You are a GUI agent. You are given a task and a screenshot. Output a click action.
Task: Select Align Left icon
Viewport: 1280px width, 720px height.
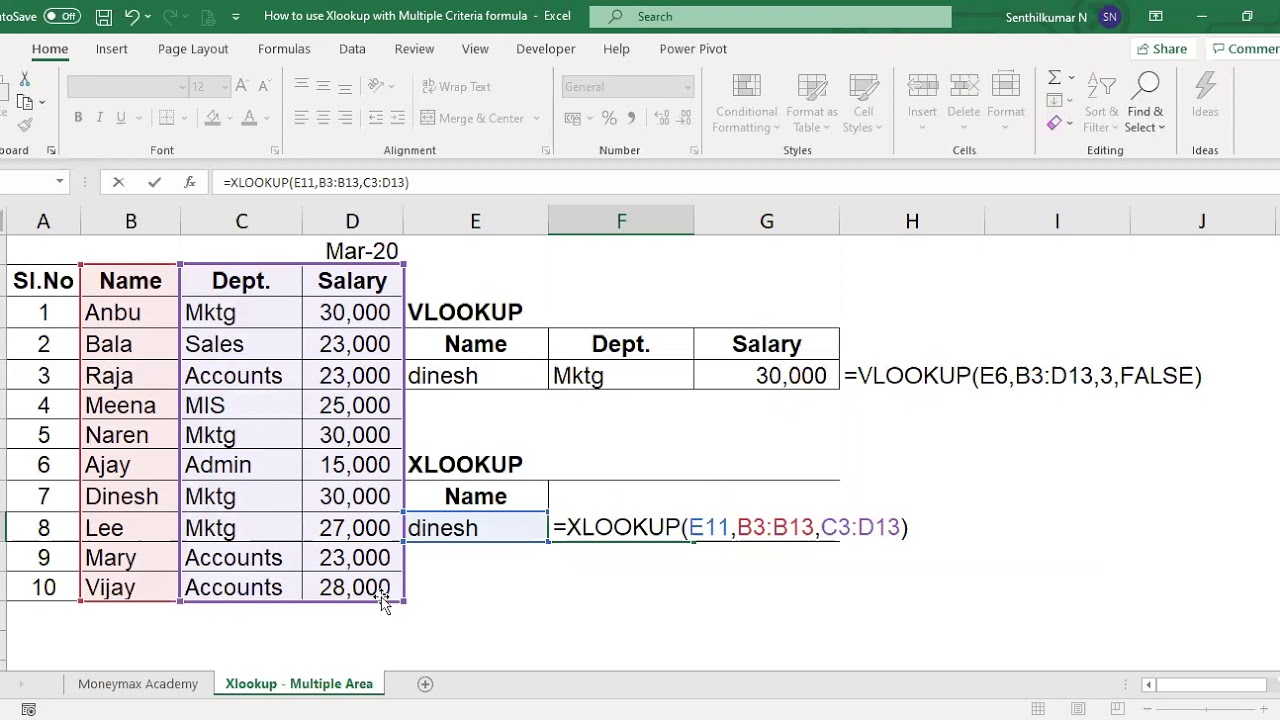pos(301,118)
